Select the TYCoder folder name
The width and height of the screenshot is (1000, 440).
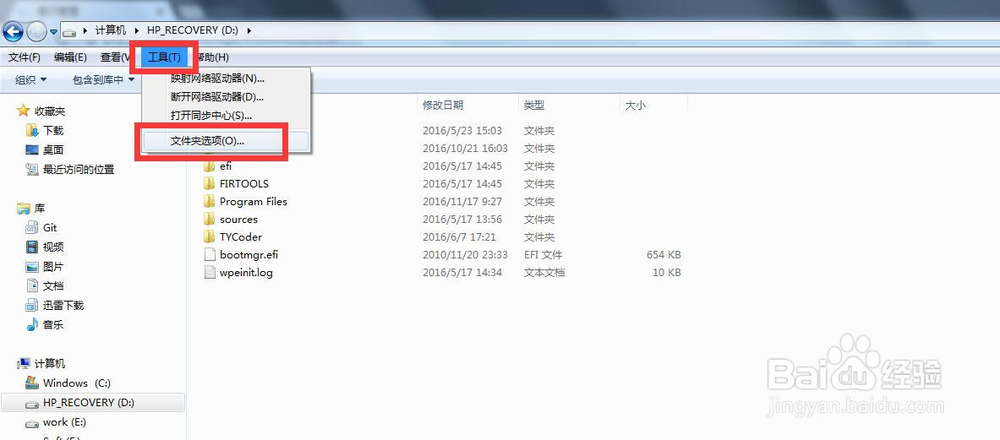pos(241,237)
